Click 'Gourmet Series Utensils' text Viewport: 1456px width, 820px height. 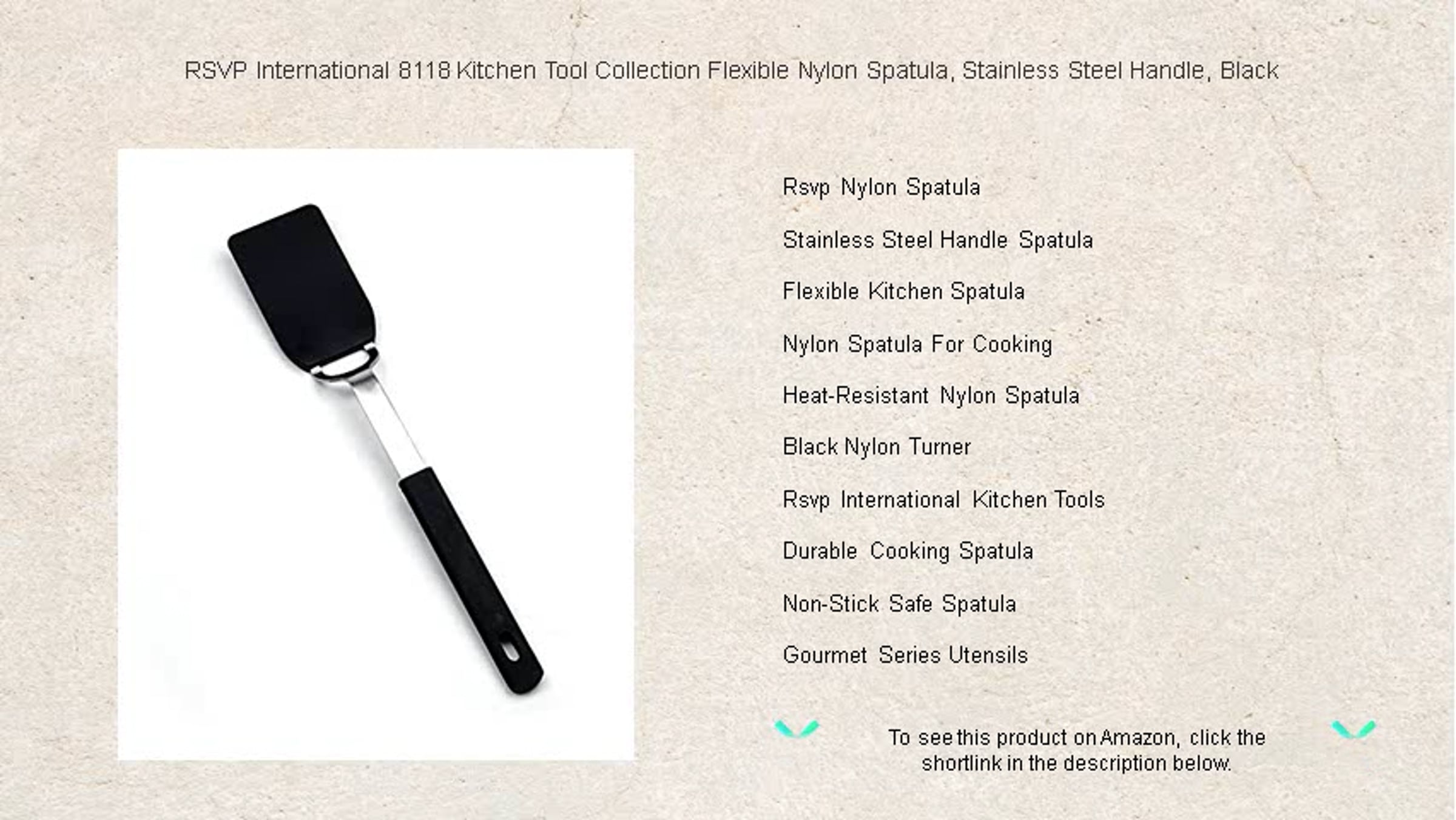[905, 656]
